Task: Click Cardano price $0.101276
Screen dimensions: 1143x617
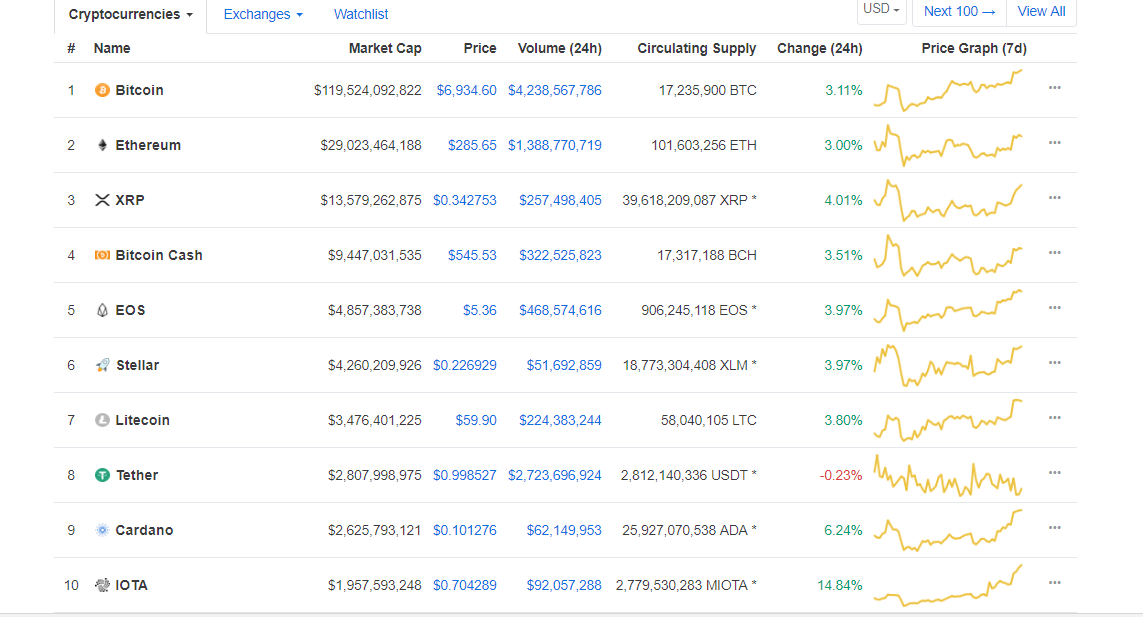Action: pyautogui.click(x=464, y=530)
